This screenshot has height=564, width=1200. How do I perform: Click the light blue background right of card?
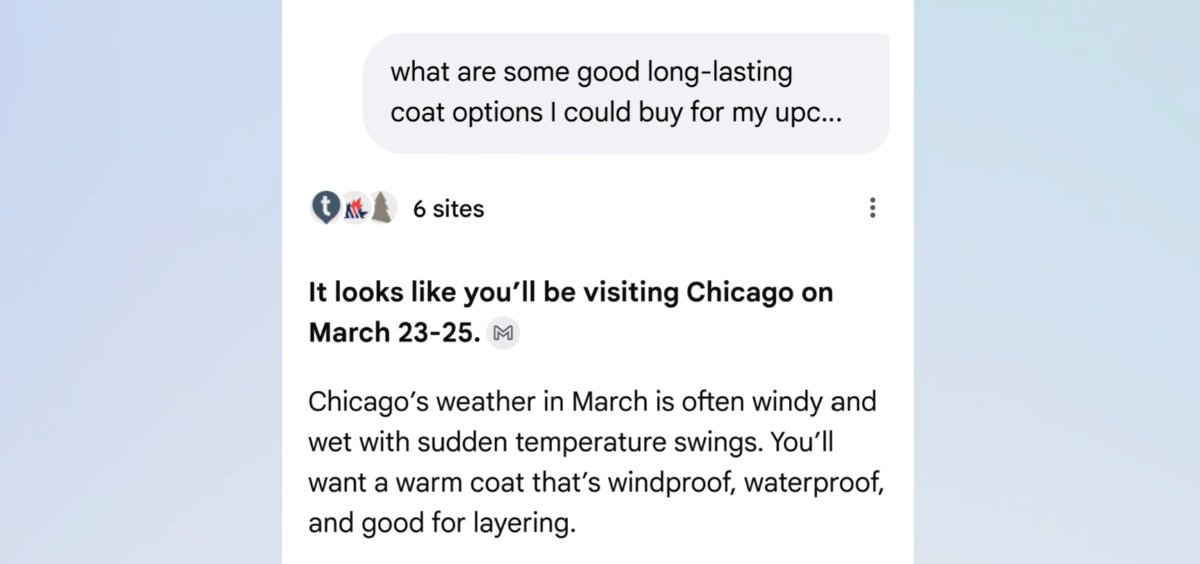coord(1057,282)
